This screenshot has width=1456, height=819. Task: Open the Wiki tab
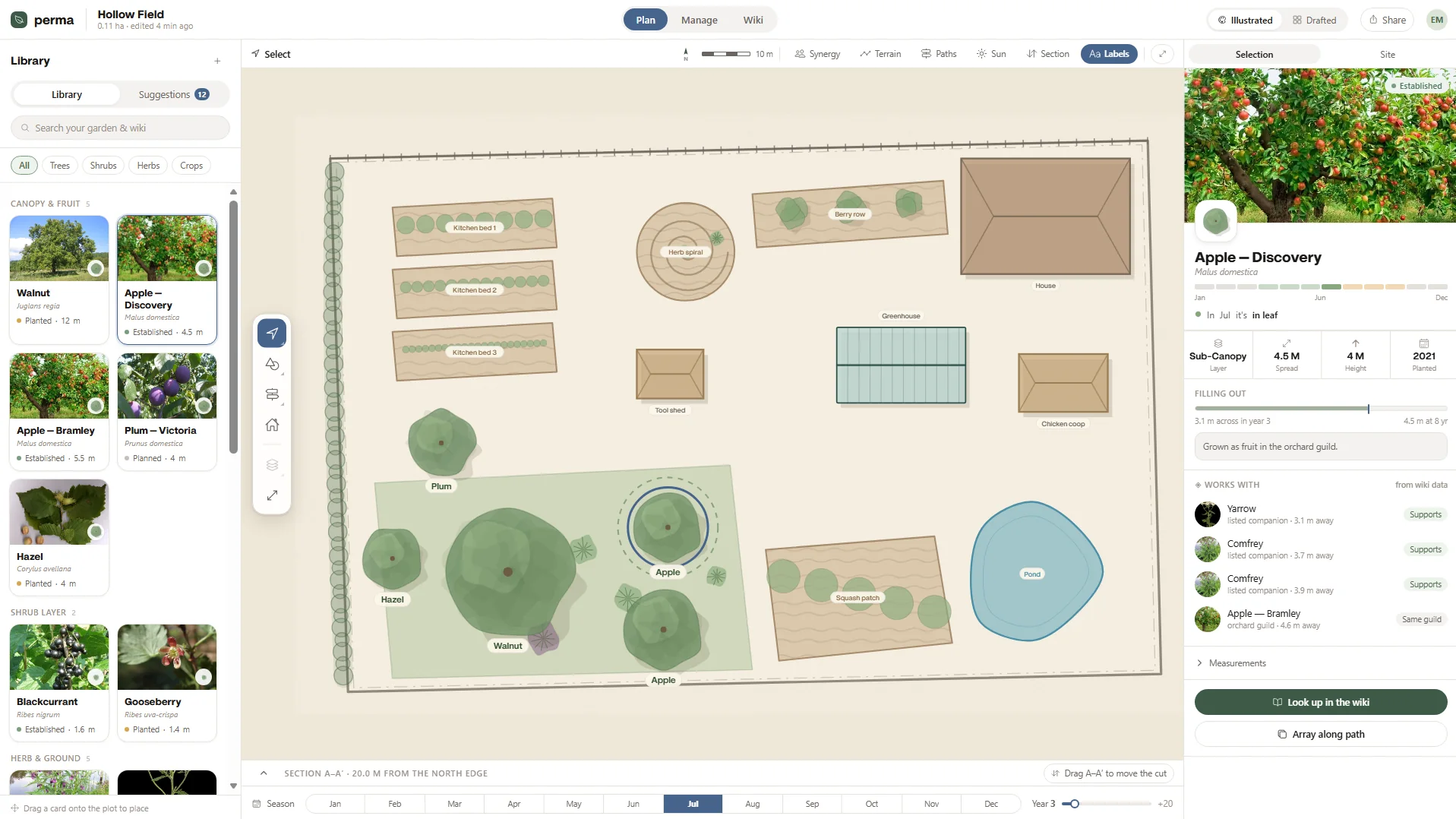tap(753, 20)
